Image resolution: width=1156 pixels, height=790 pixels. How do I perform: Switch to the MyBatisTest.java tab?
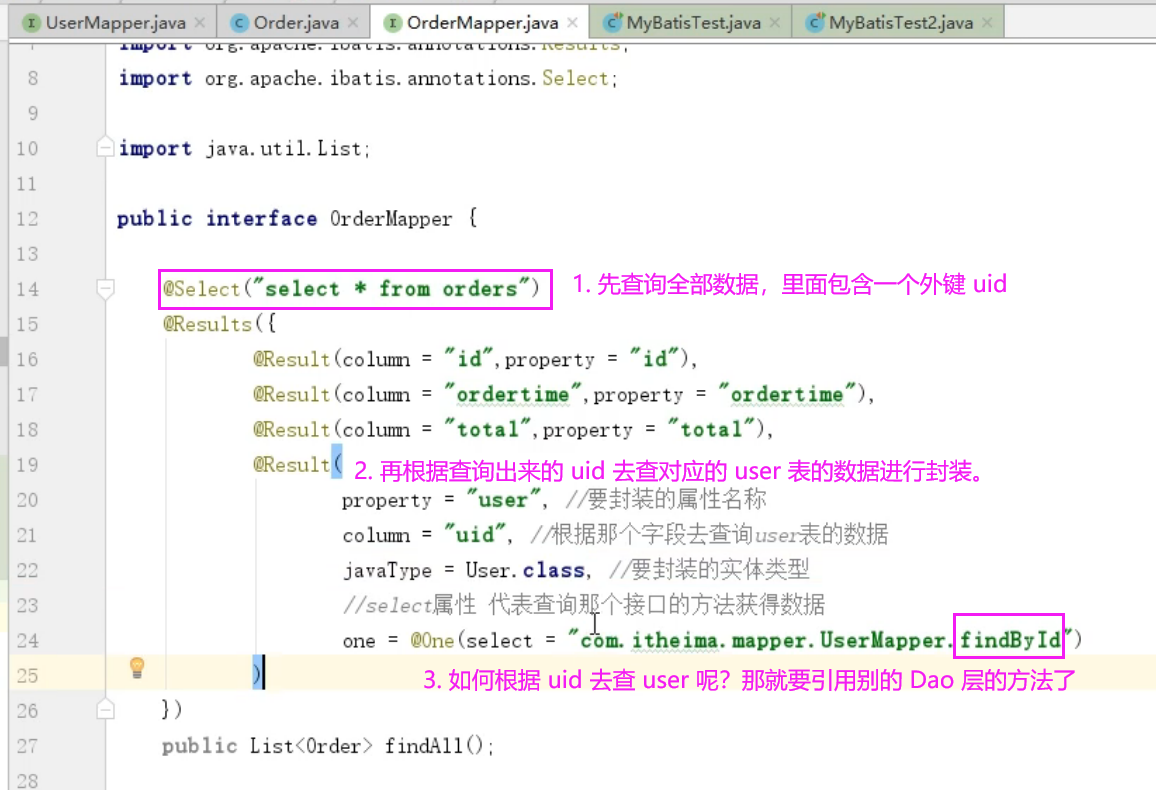point(693,23)
